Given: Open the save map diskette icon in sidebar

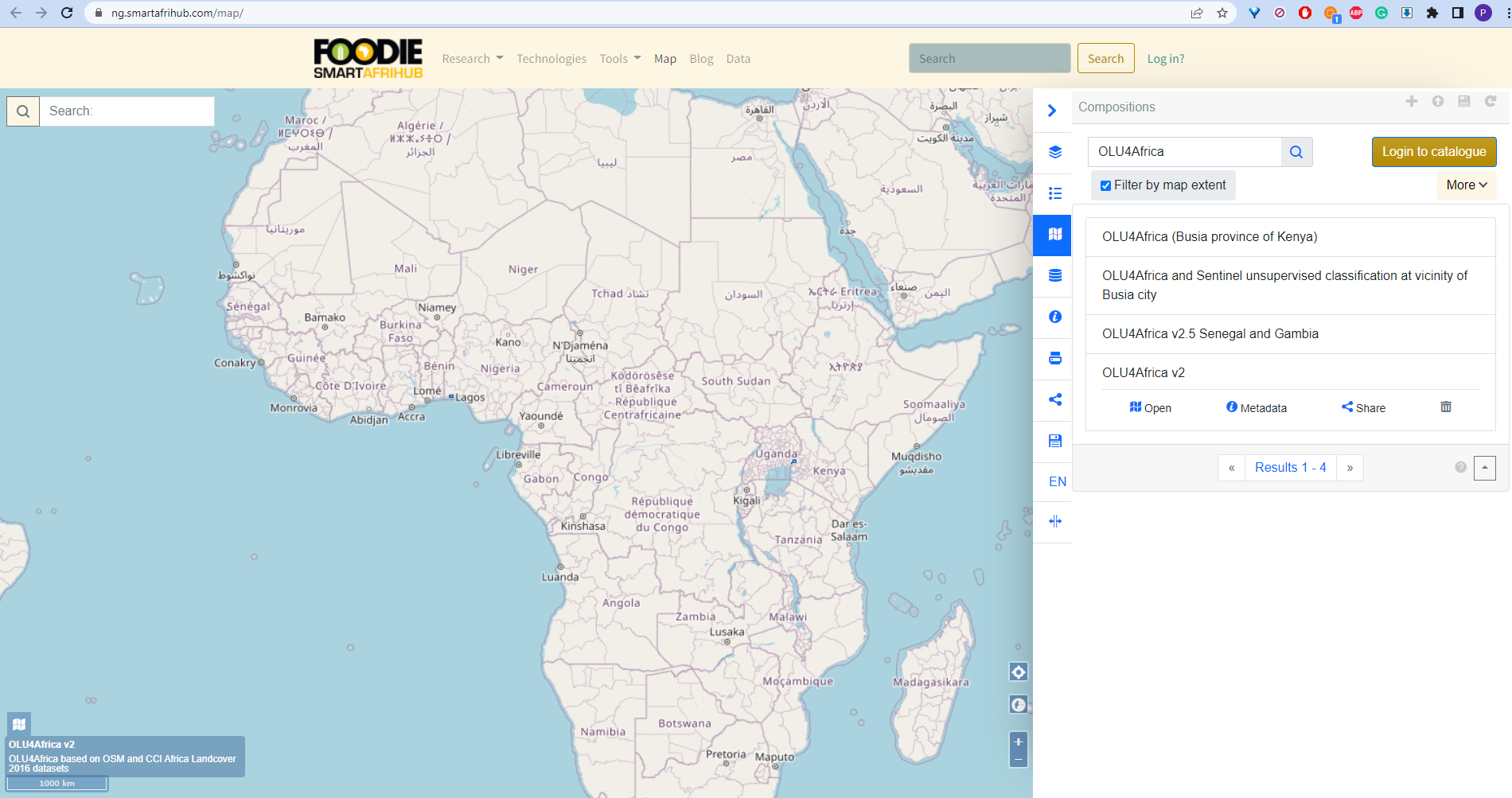Looking at the screenshot, I should pyautogui.click(x=1054, y=441).
